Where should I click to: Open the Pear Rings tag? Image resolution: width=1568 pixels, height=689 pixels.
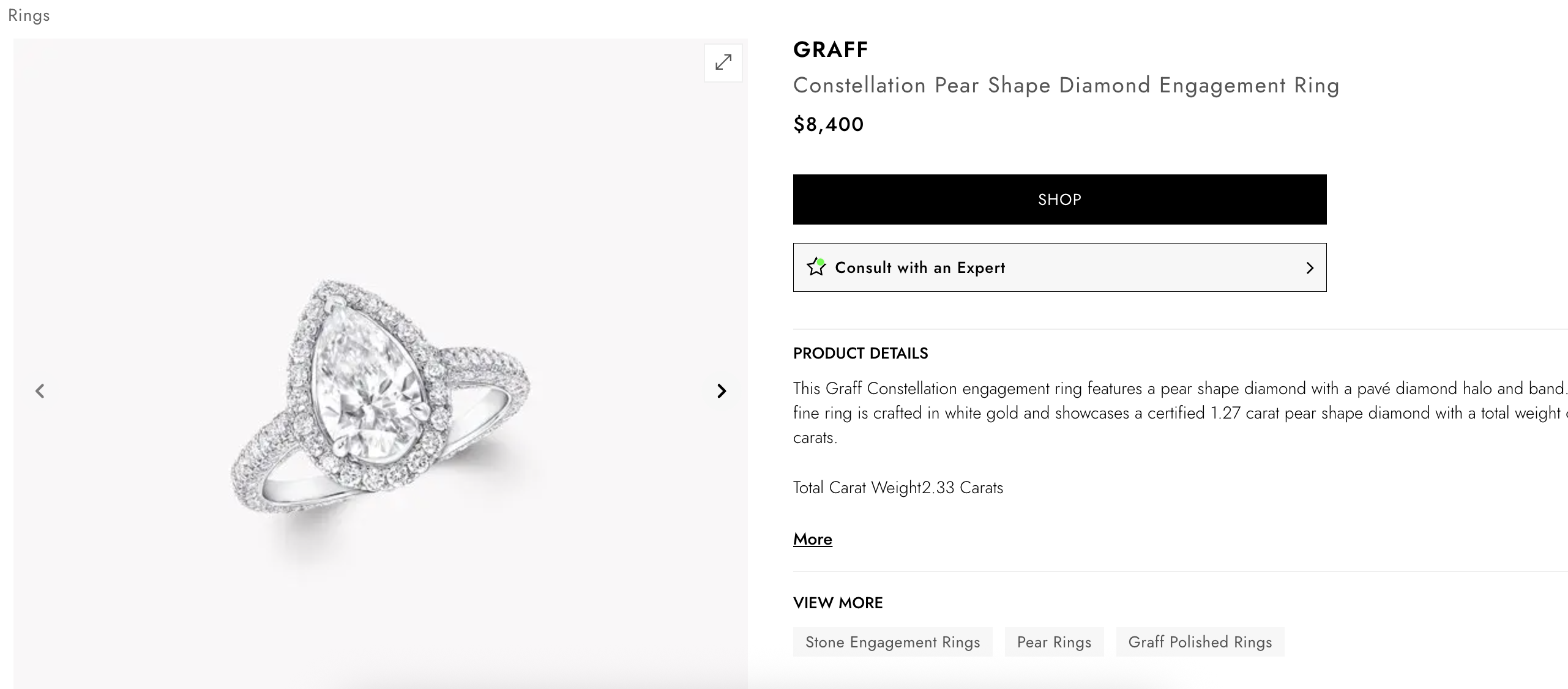click(1053, 642)
